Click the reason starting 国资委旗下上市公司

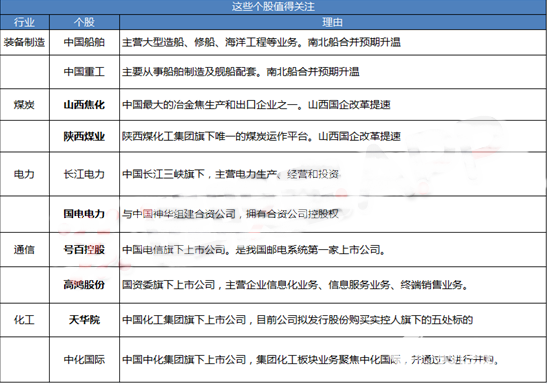(295, 285)
